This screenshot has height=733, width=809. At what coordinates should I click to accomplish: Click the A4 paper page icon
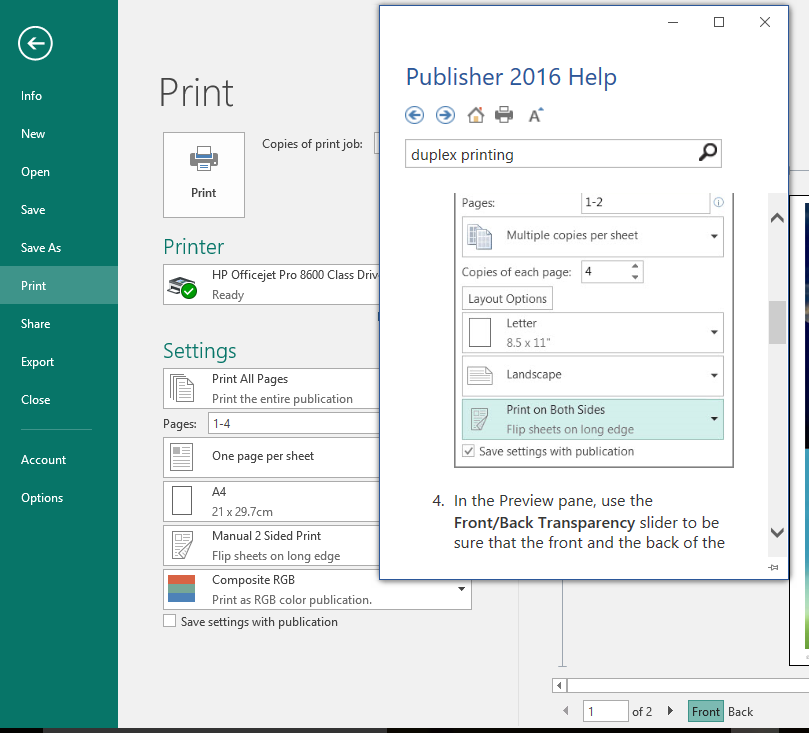click(x=182, y=501)
